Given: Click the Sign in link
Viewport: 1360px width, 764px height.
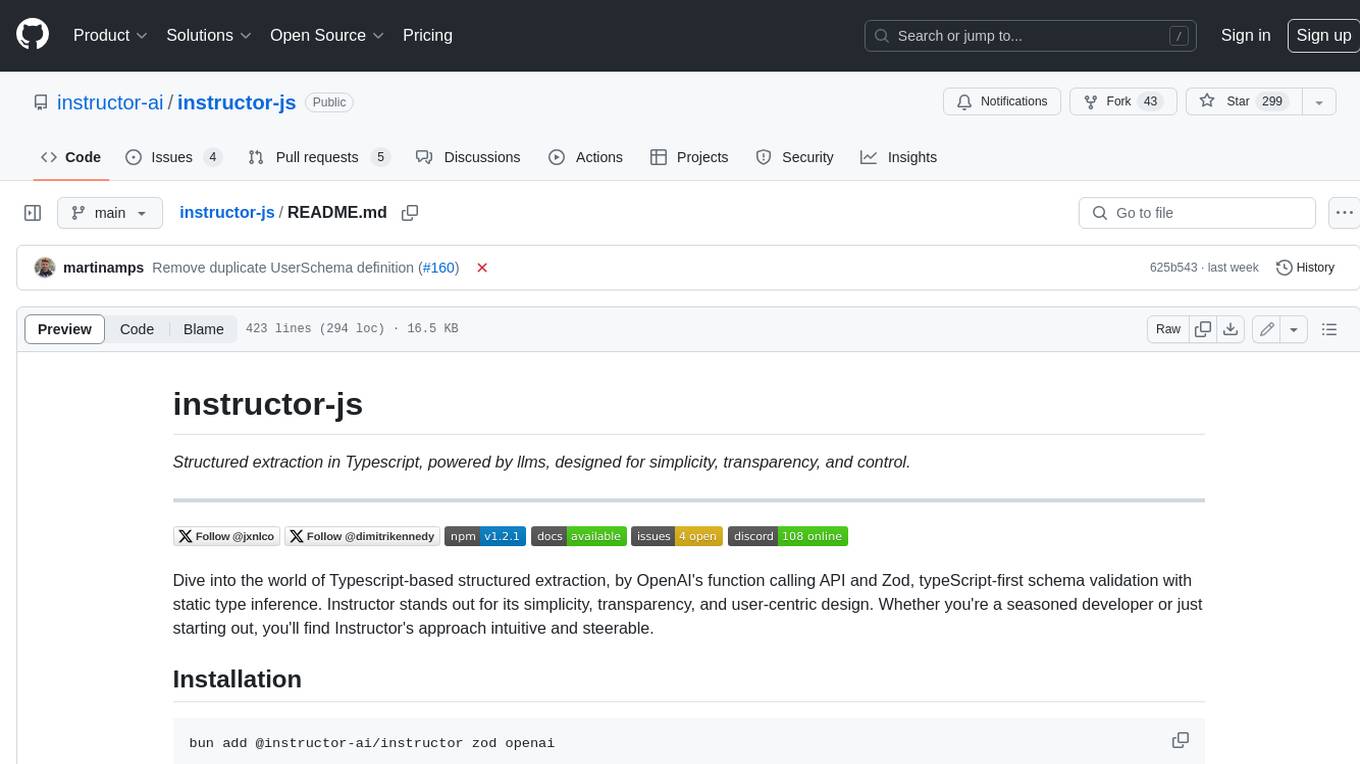Looking at the screenshot, I should point(1245,35).
